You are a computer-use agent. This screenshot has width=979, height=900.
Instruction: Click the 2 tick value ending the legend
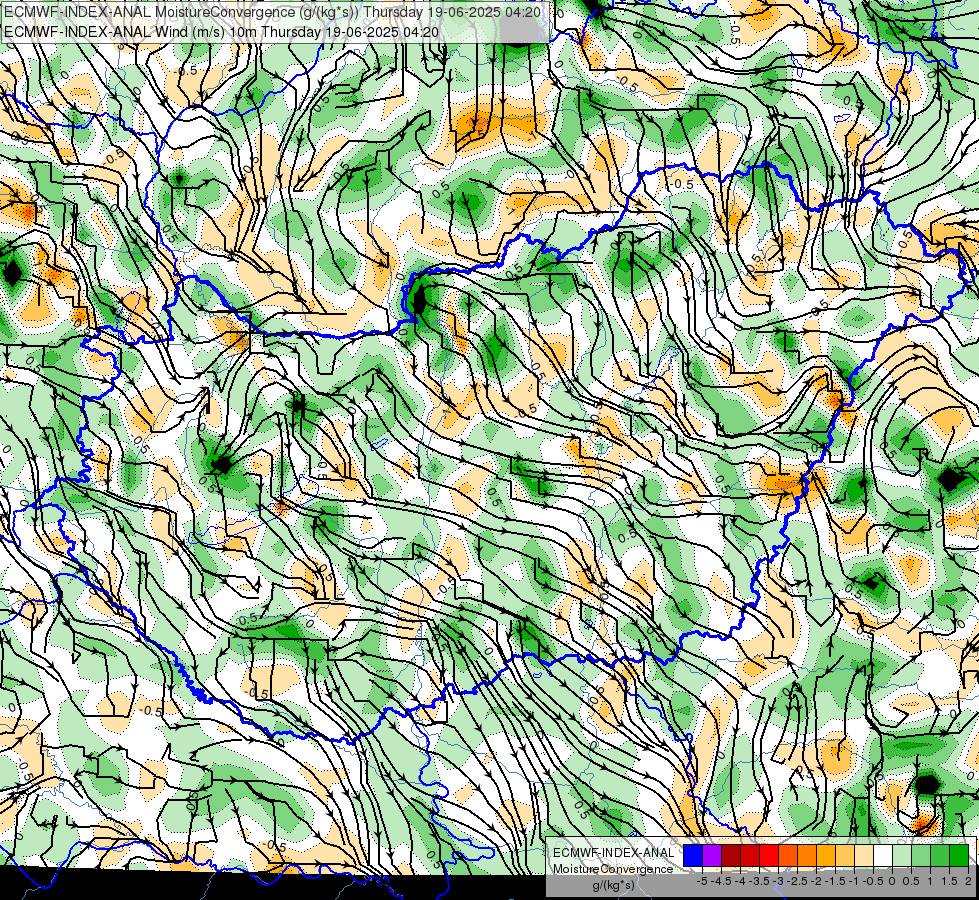[x=968, y=881]
